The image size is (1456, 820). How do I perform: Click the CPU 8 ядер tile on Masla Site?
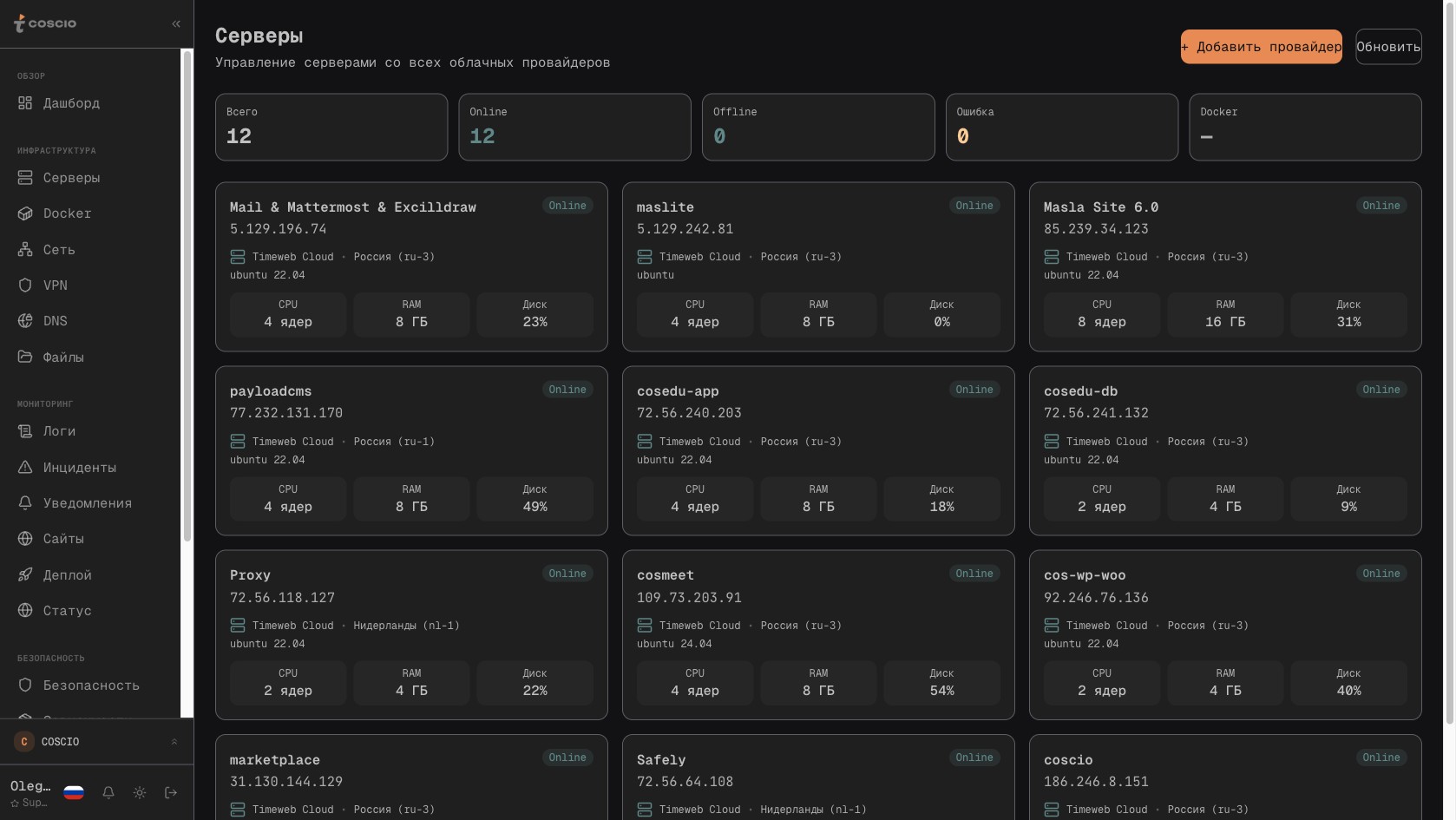coord(1102,314)
